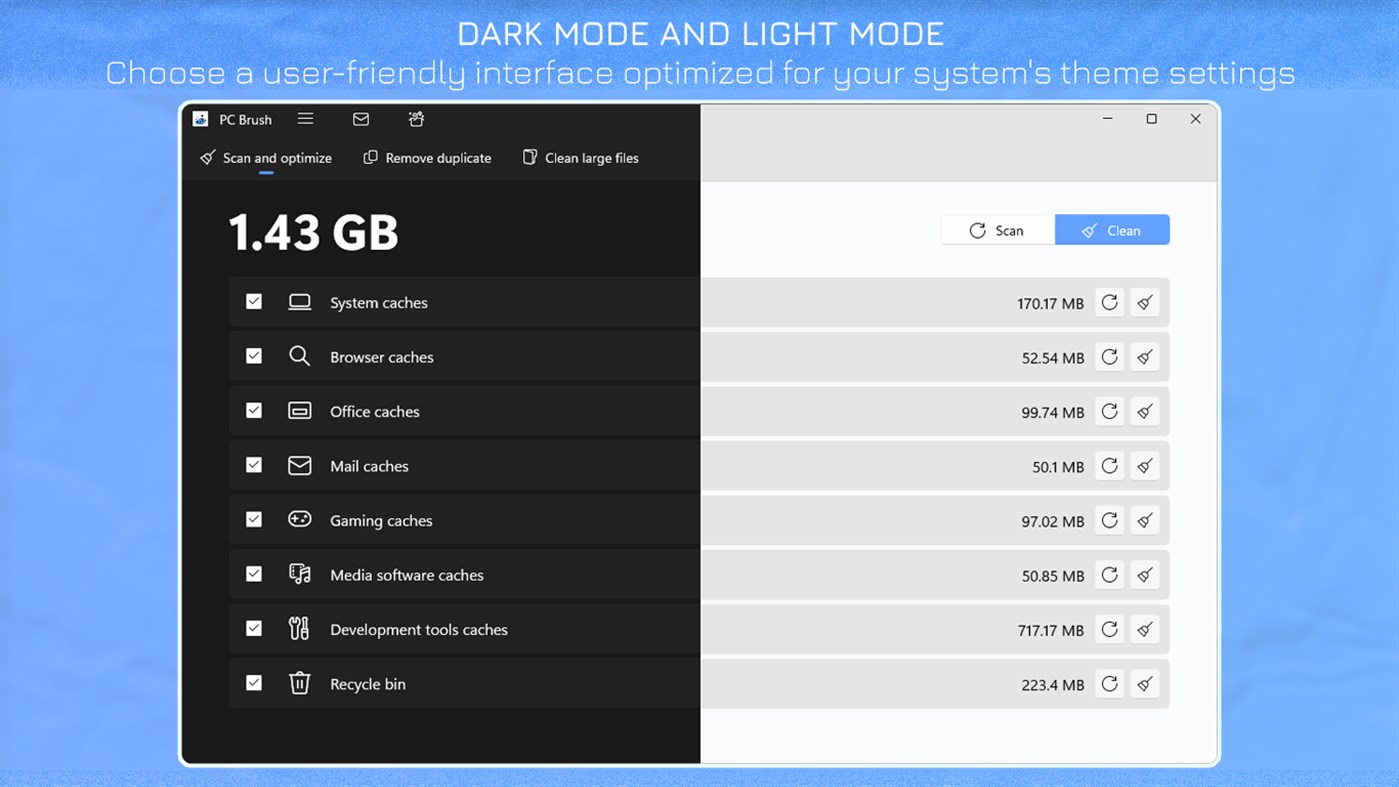Switch to the Remove duplicate tab
Screen dimensions: 1399x787
(427, 158)
